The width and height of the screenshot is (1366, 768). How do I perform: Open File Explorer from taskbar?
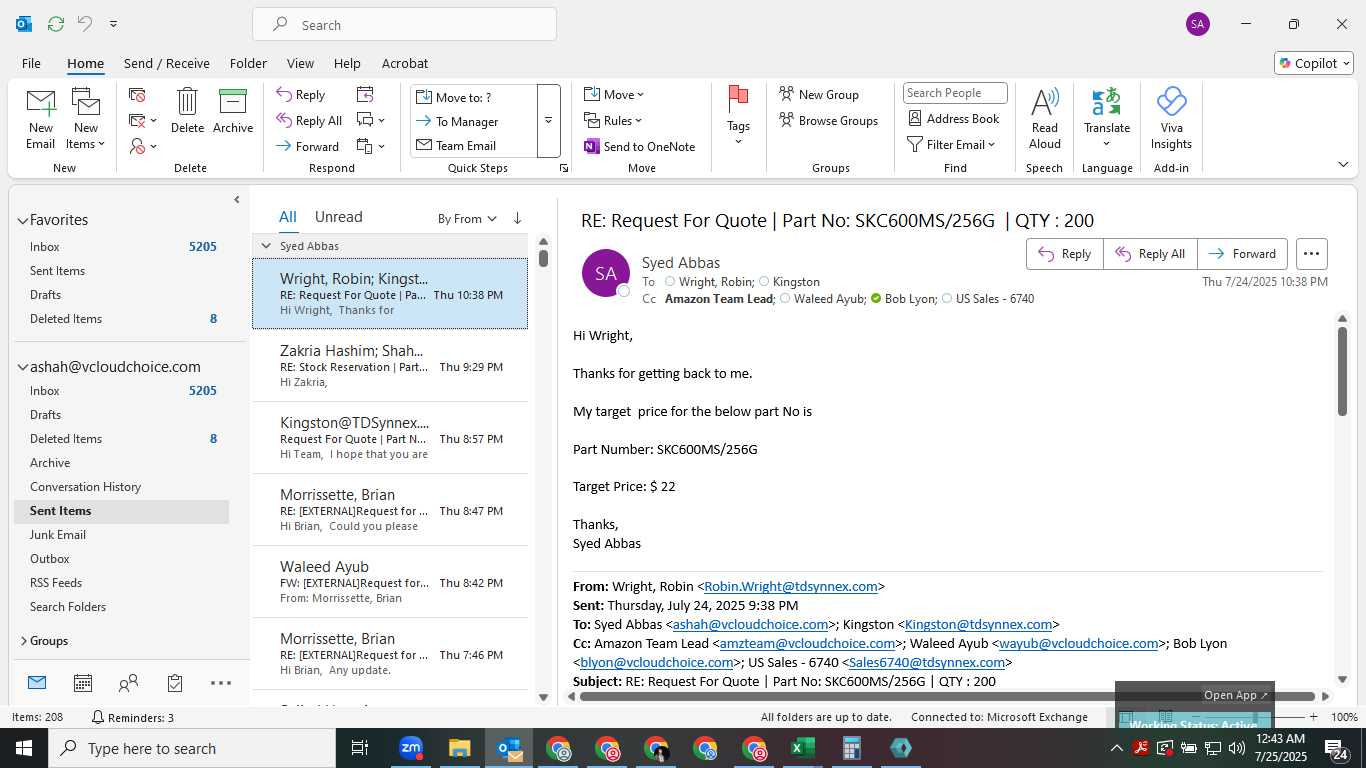[459, 748]
